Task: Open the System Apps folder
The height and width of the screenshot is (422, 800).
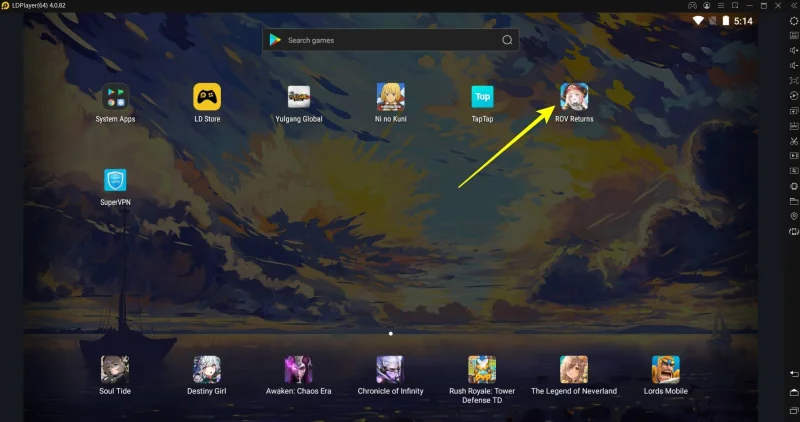Action: (x=115, y=96)
